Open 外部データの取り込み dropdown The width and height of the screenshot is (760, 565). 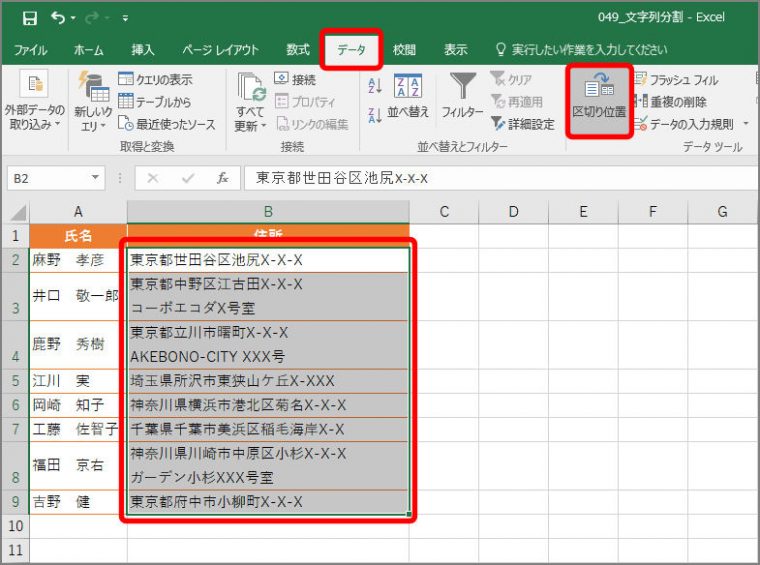click(x=34, y=101)
